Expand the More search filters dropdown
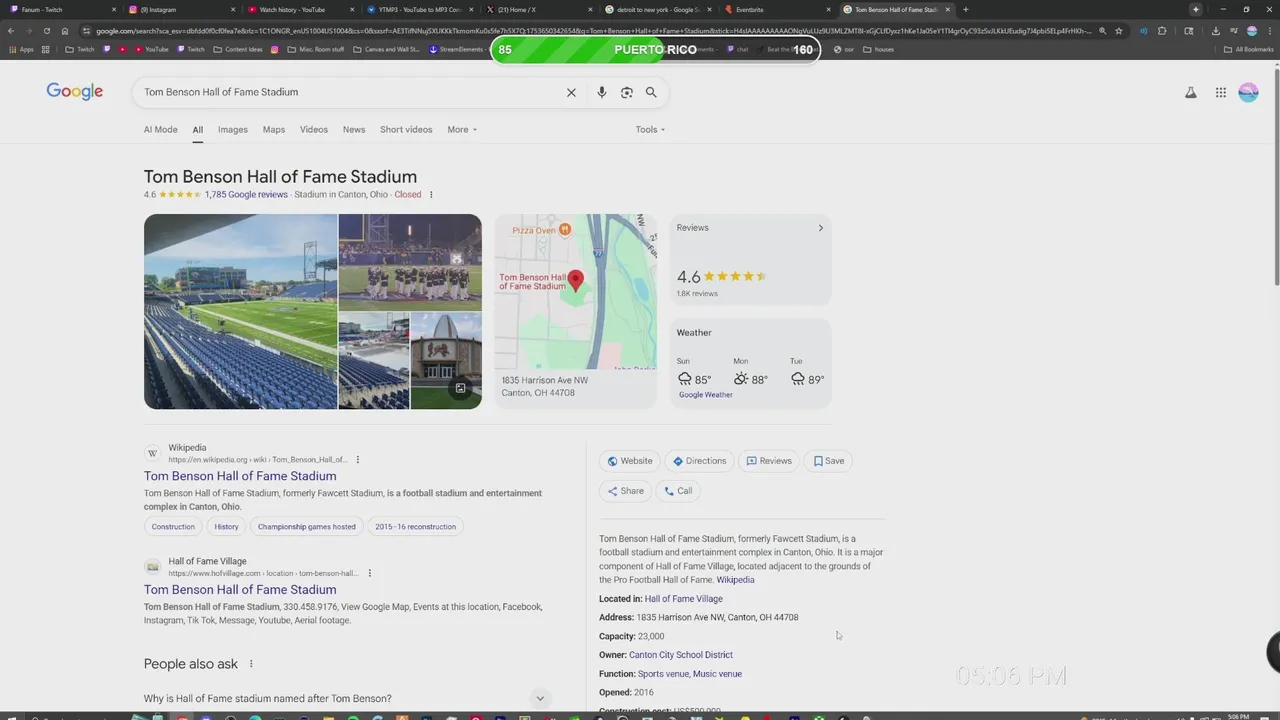 coord(462,130)
